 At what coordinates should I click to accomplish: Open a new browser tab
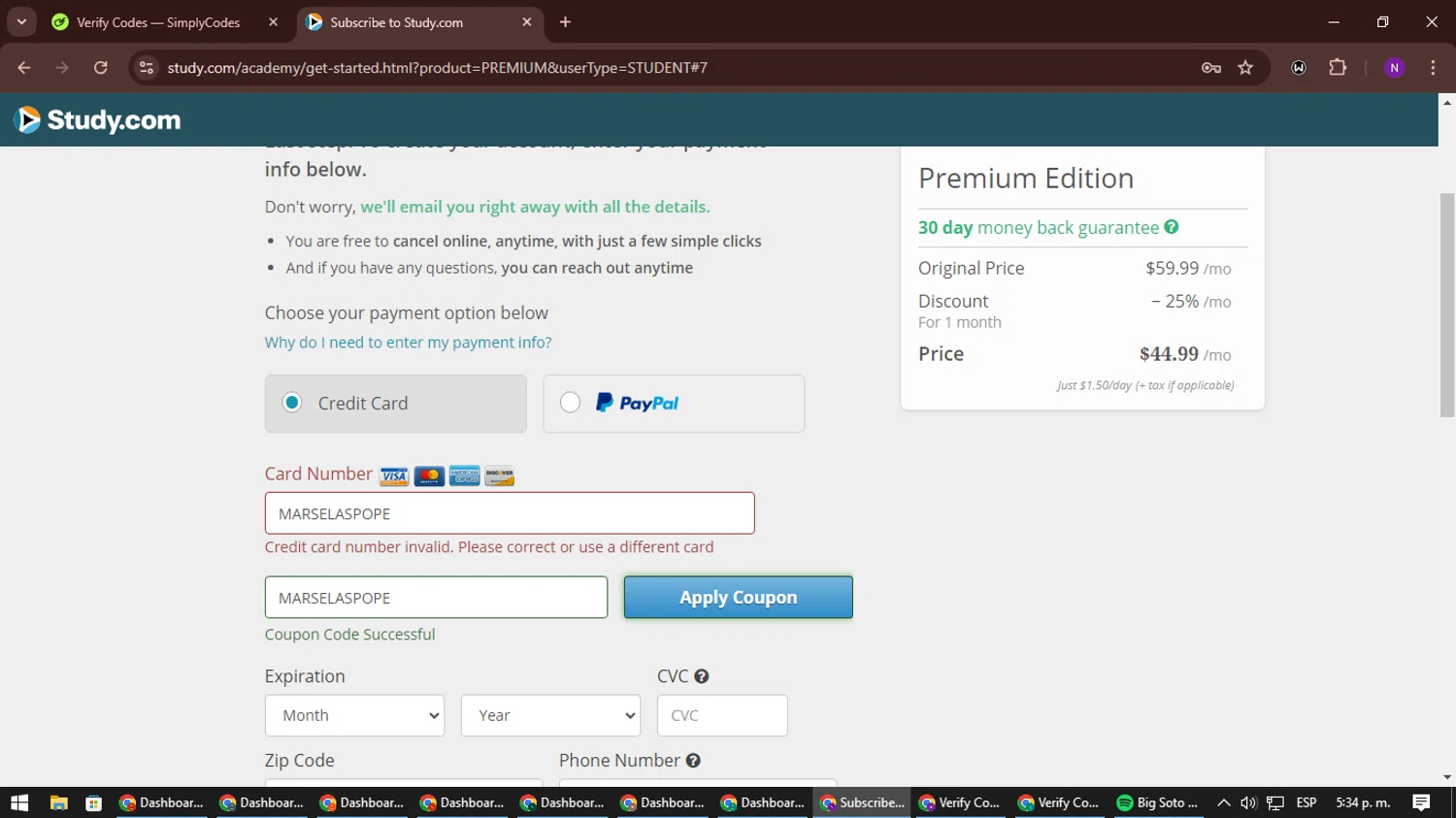565,22
